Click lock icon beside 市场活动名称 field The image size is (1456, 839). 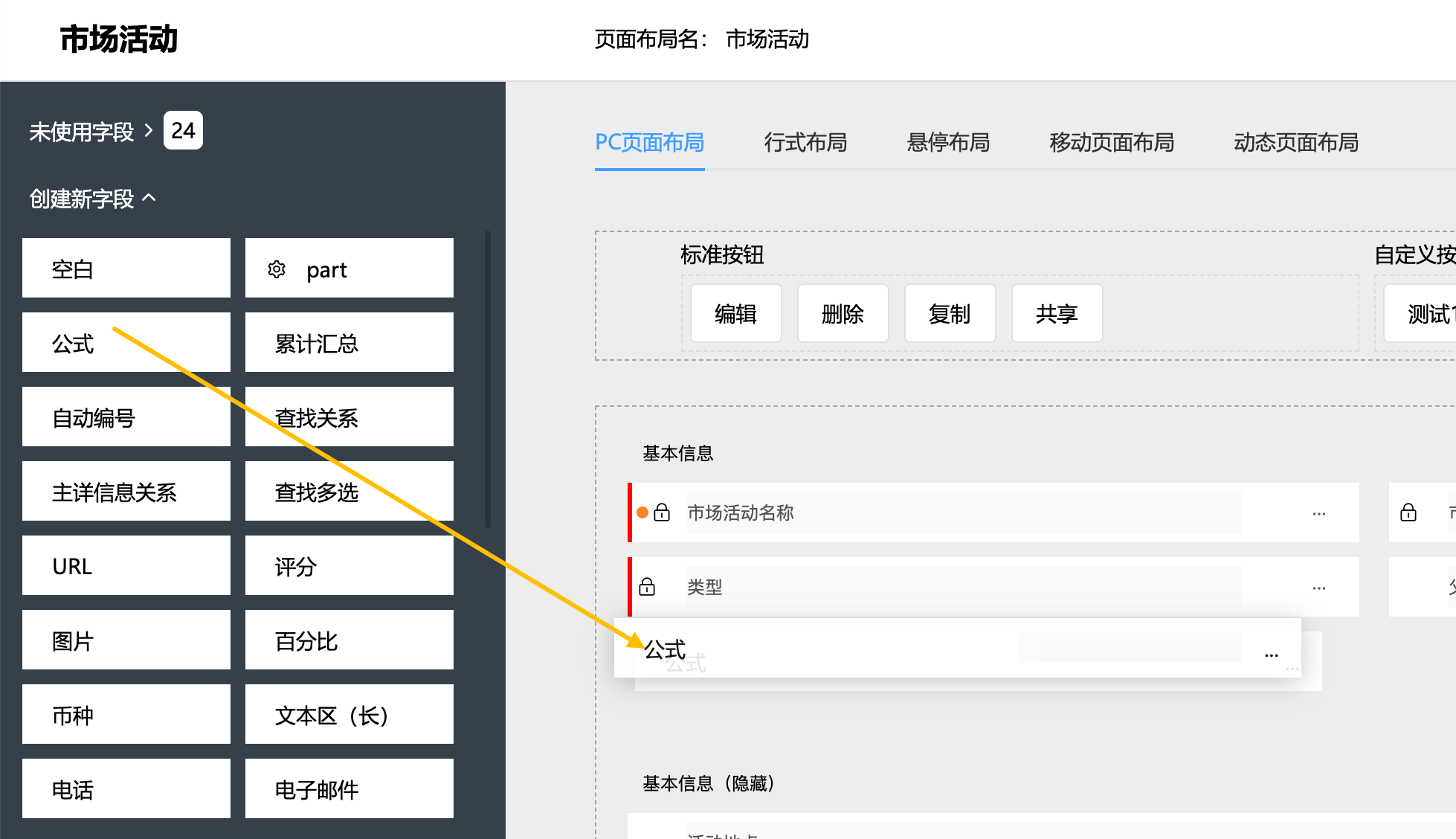pos(662,512)
